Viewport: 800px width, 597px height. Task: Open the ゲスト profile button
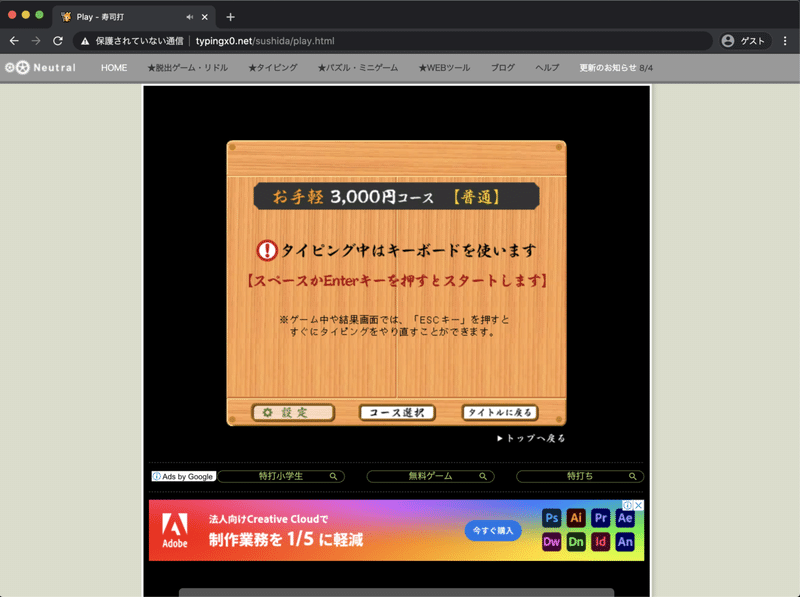click(x=743, y=41)
